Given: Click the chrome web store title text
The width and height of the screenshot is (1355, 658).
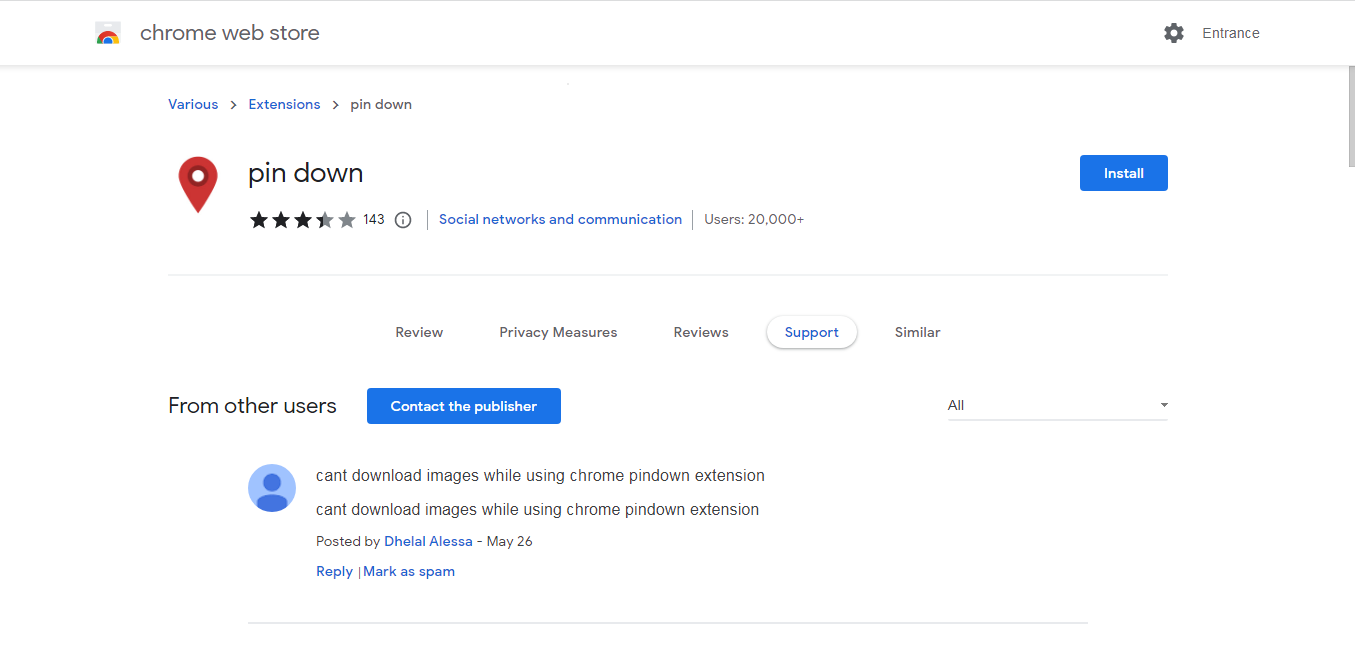Looking at the screenshot, I should coord(230,33).
